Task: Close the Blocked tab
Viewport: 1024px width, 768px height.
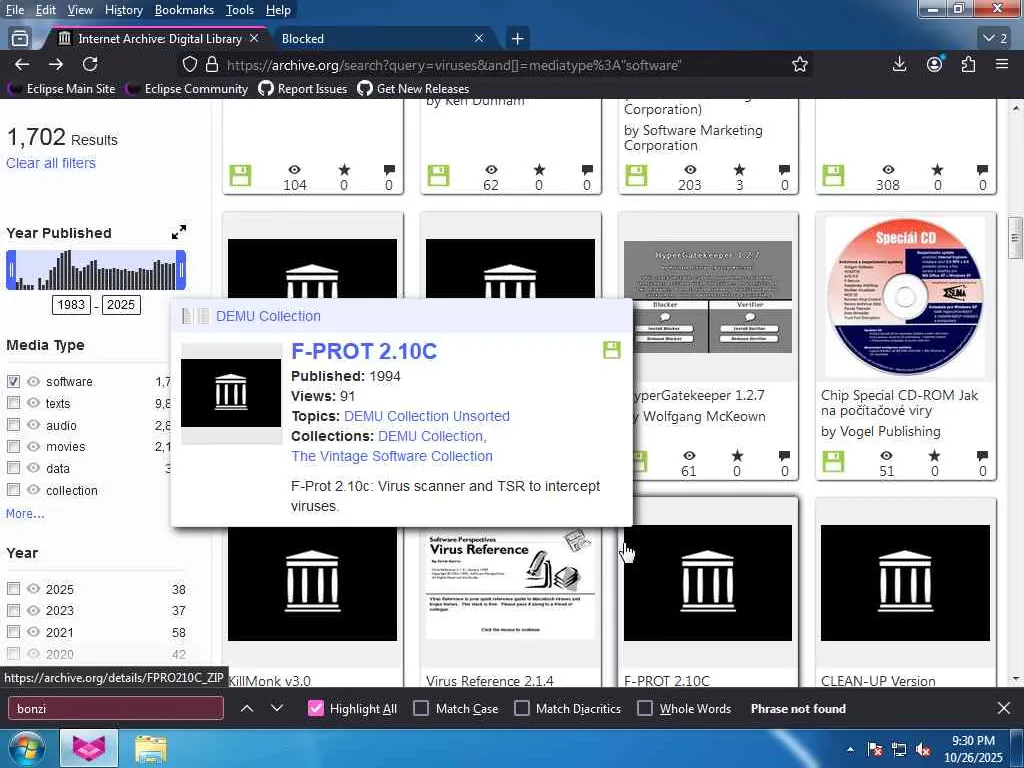Action: pos(479,39)
